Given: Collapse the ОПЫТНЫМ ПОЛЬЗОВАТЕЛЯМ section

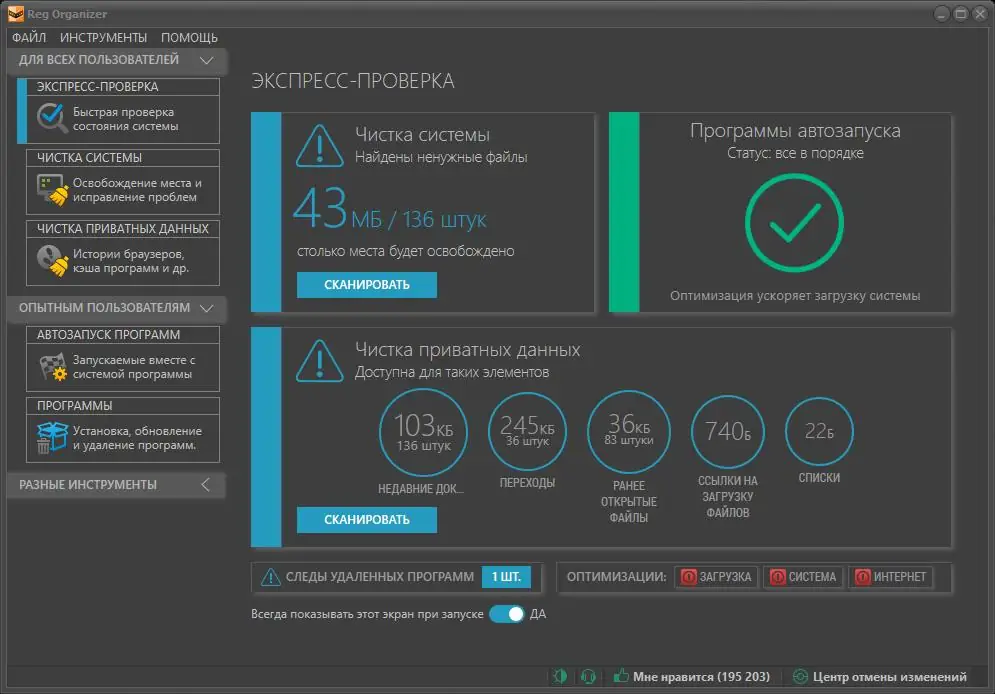Looking at the screenshot, I should 207,309.
